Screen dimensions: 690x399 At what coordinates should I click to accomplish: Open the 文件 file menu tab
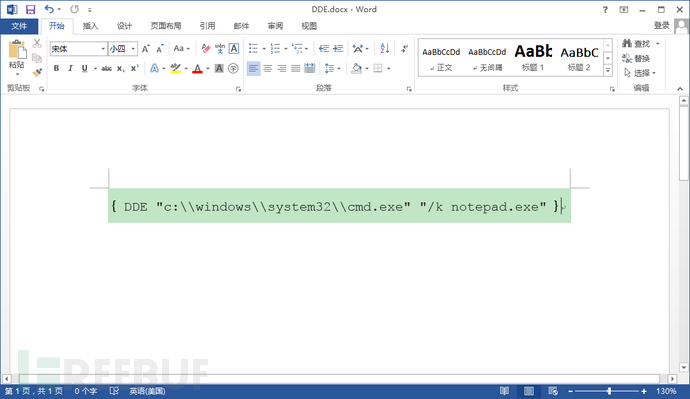click(19, 26)
